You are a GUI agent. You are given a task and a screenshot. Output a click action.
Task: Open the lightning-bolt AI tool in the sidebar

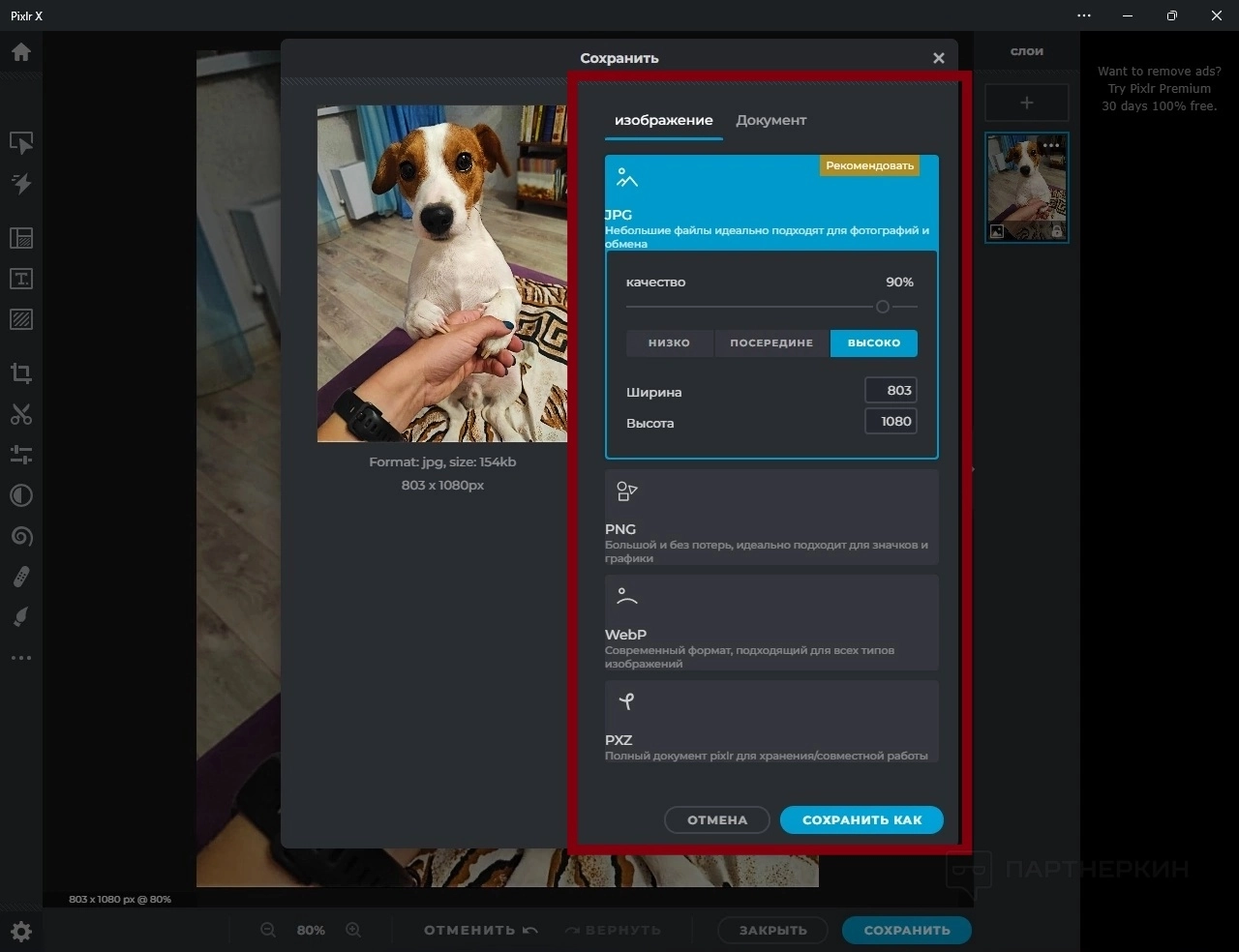pyautogui.click(x=21, y=184)
